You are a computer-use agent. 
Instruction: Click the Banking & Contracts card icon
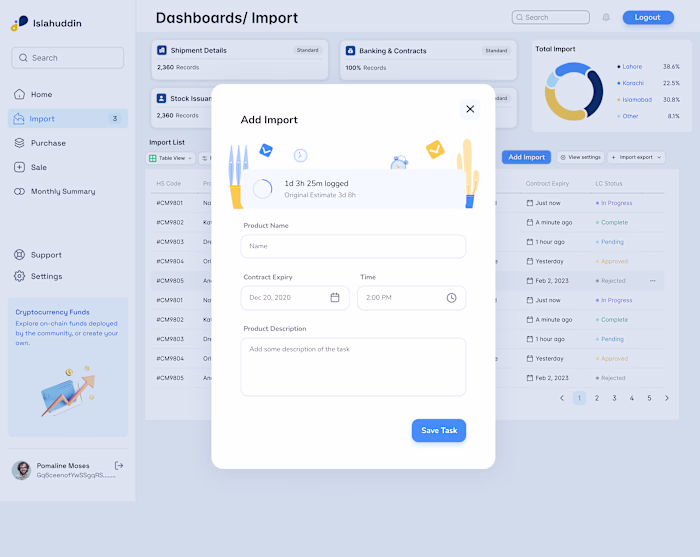350,50
